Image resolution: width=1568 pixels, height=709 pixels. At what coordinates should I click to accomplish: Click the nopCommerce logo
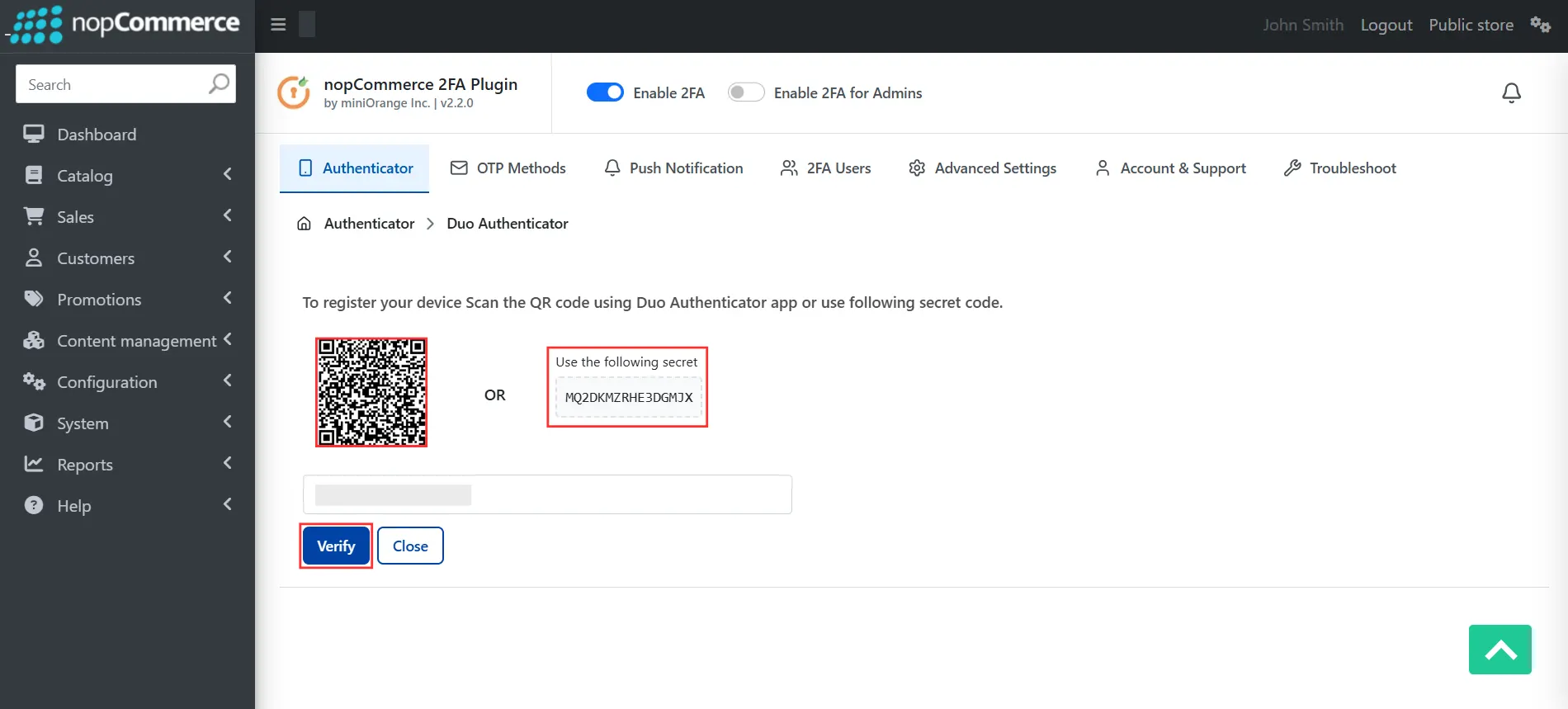pyautogui.click(x=124, y=25)
